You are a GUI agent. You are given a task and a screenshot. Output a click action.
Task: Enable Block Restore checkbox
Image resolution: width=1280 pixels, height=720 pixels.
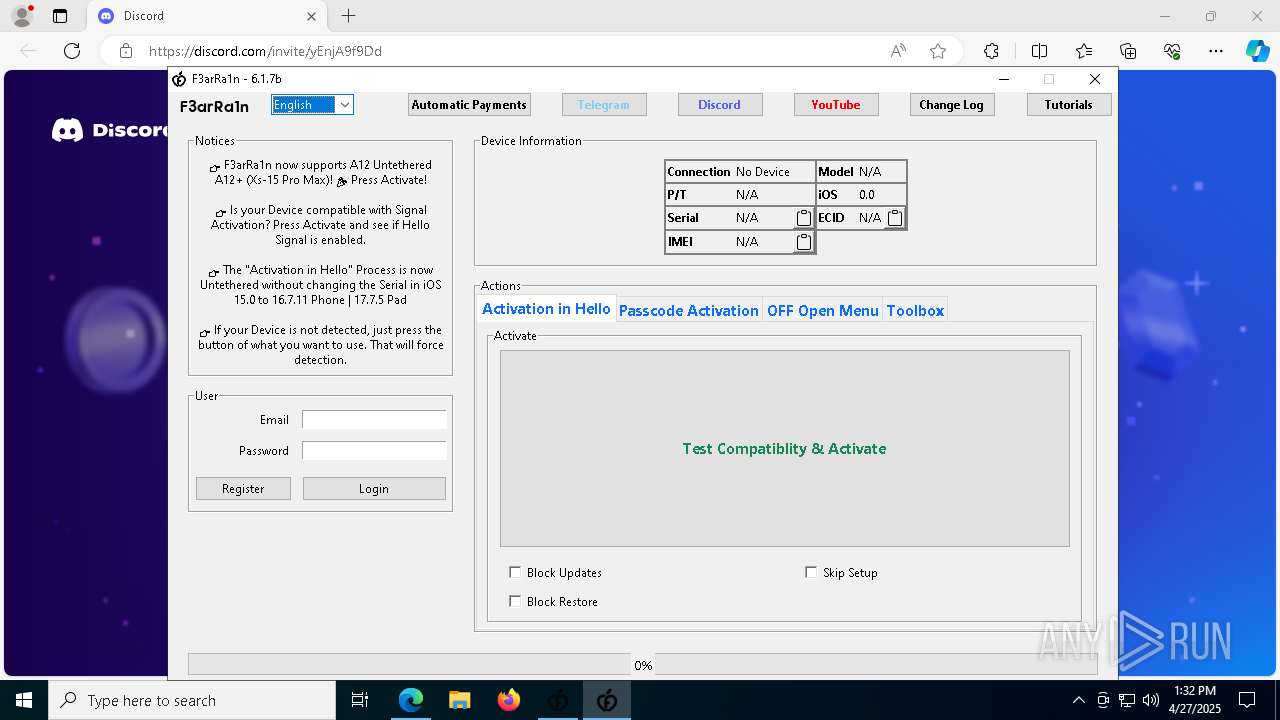pyautogui.click(x=515, y=601)
